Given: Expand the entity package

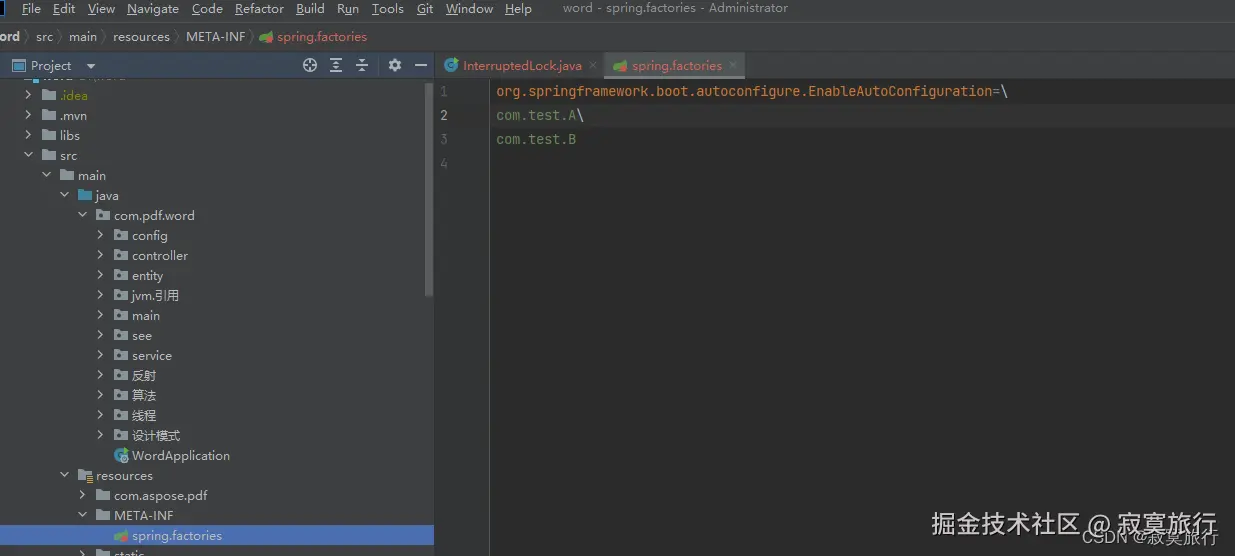Looking at the screenshot, I should click(101, 275).
